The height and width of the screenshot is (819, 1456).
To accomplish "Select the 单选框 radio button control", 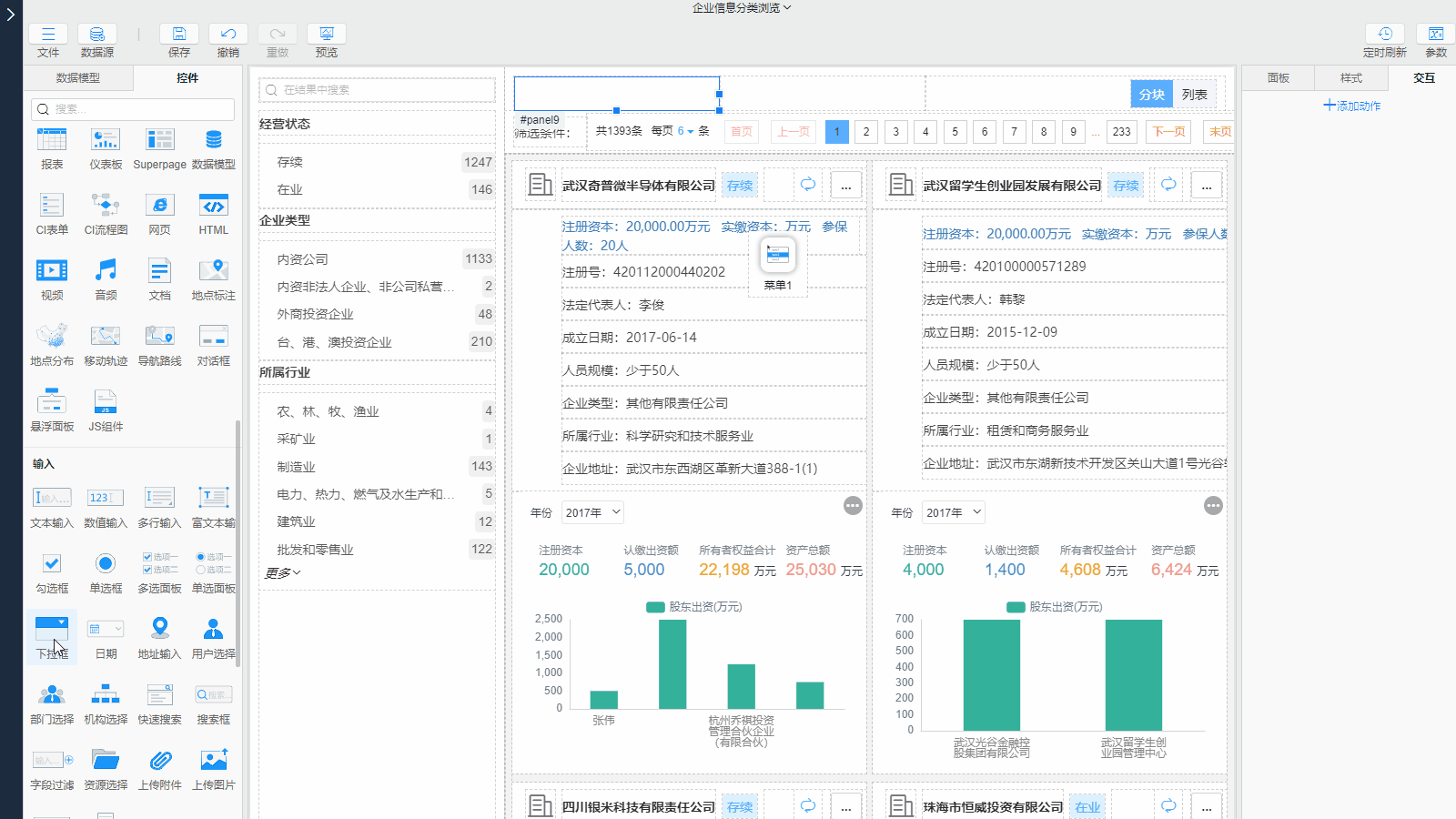I will point(106,564).
